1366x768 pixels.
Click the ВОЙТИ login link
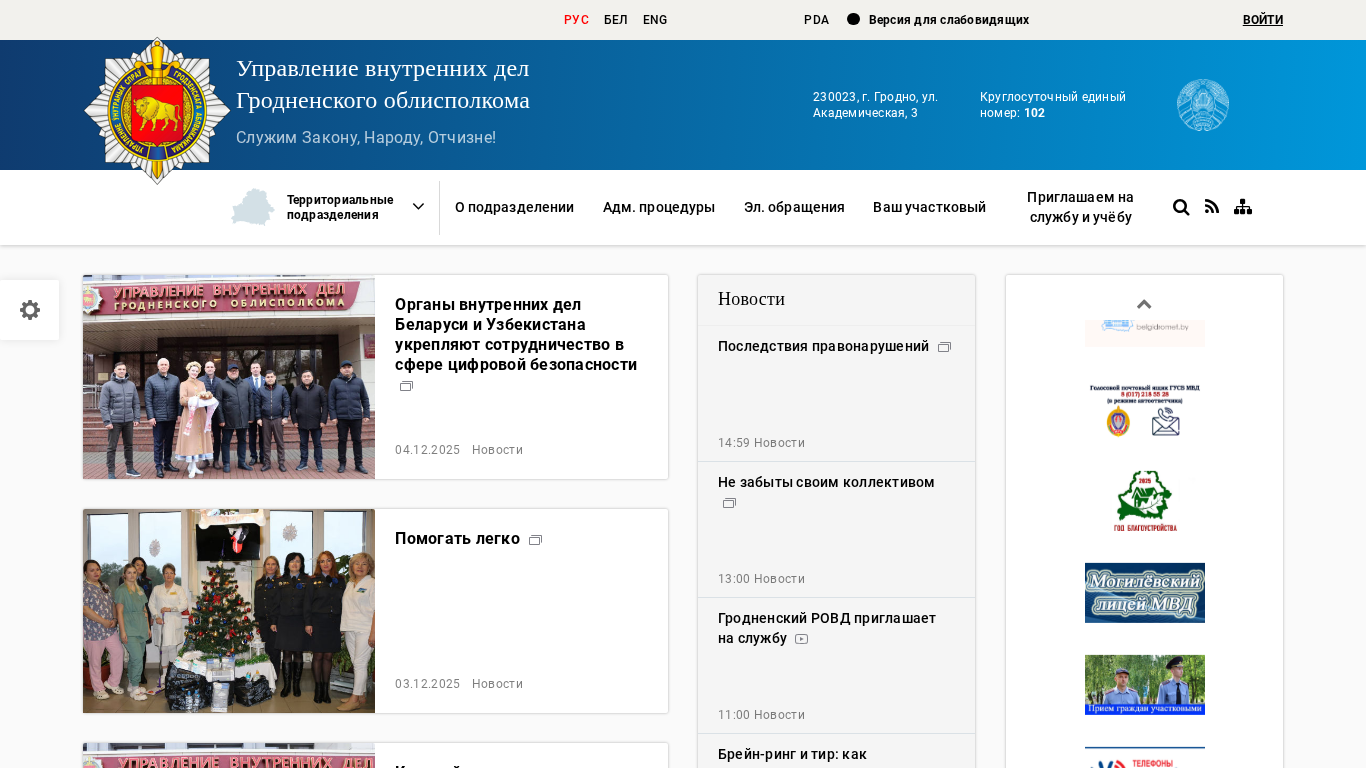[1263, 20]
